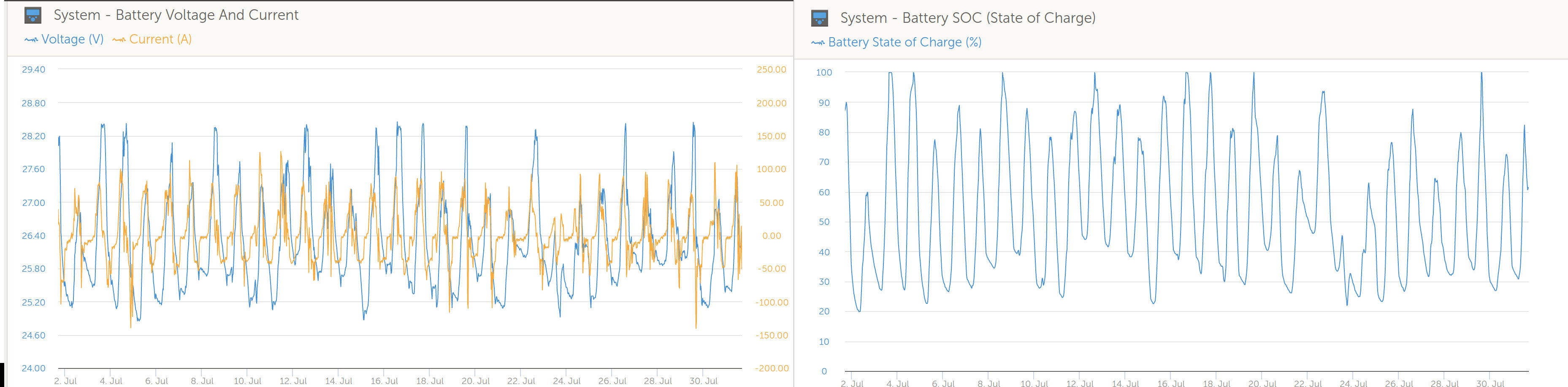The image size is (1568, 387).
Task: Click 2. Jul tick on the voltage chart axis
Action: (65, 381)
